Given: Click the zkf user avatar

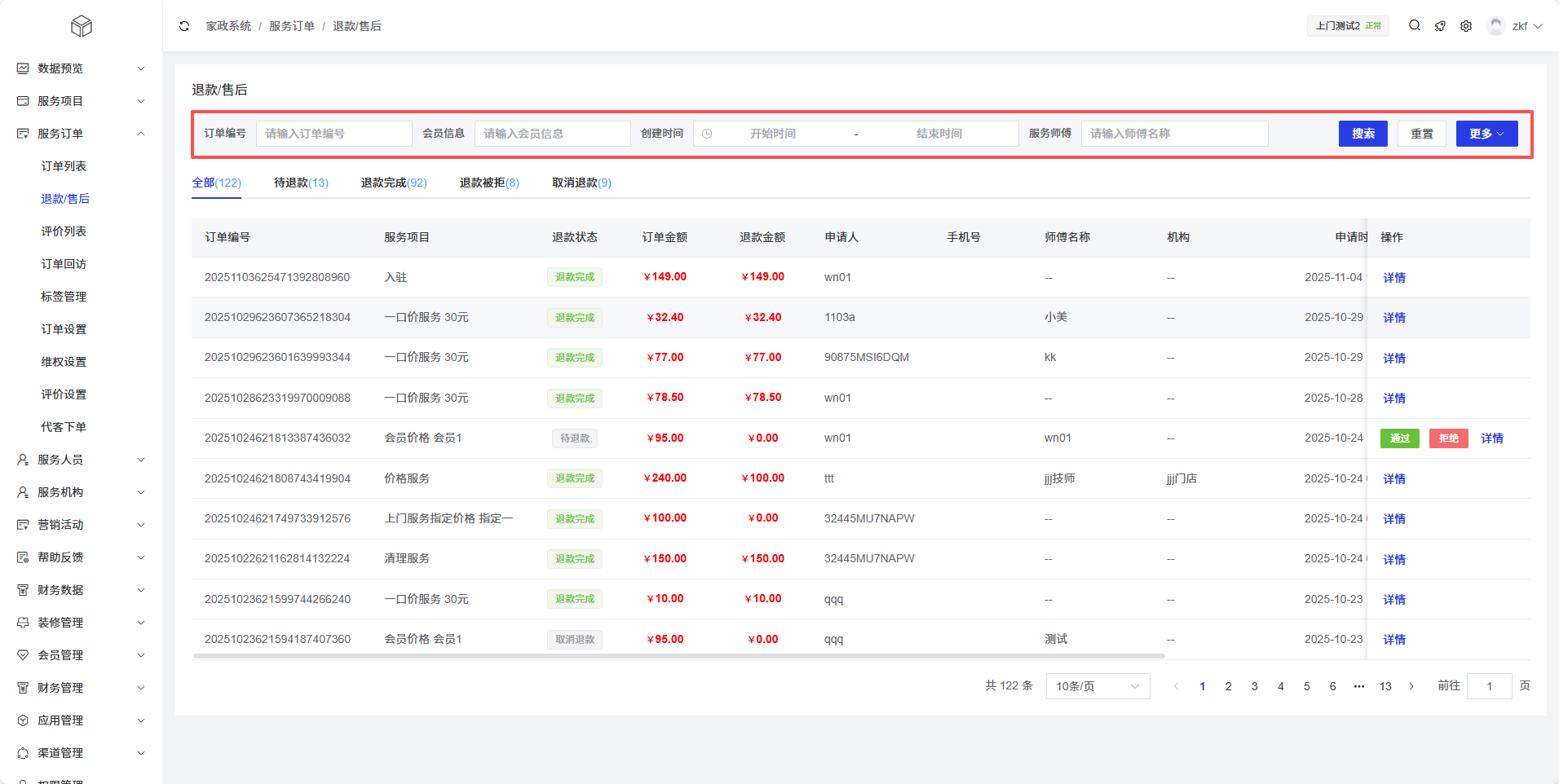Looking at the screenshot, I should (x=1495, y=26).
